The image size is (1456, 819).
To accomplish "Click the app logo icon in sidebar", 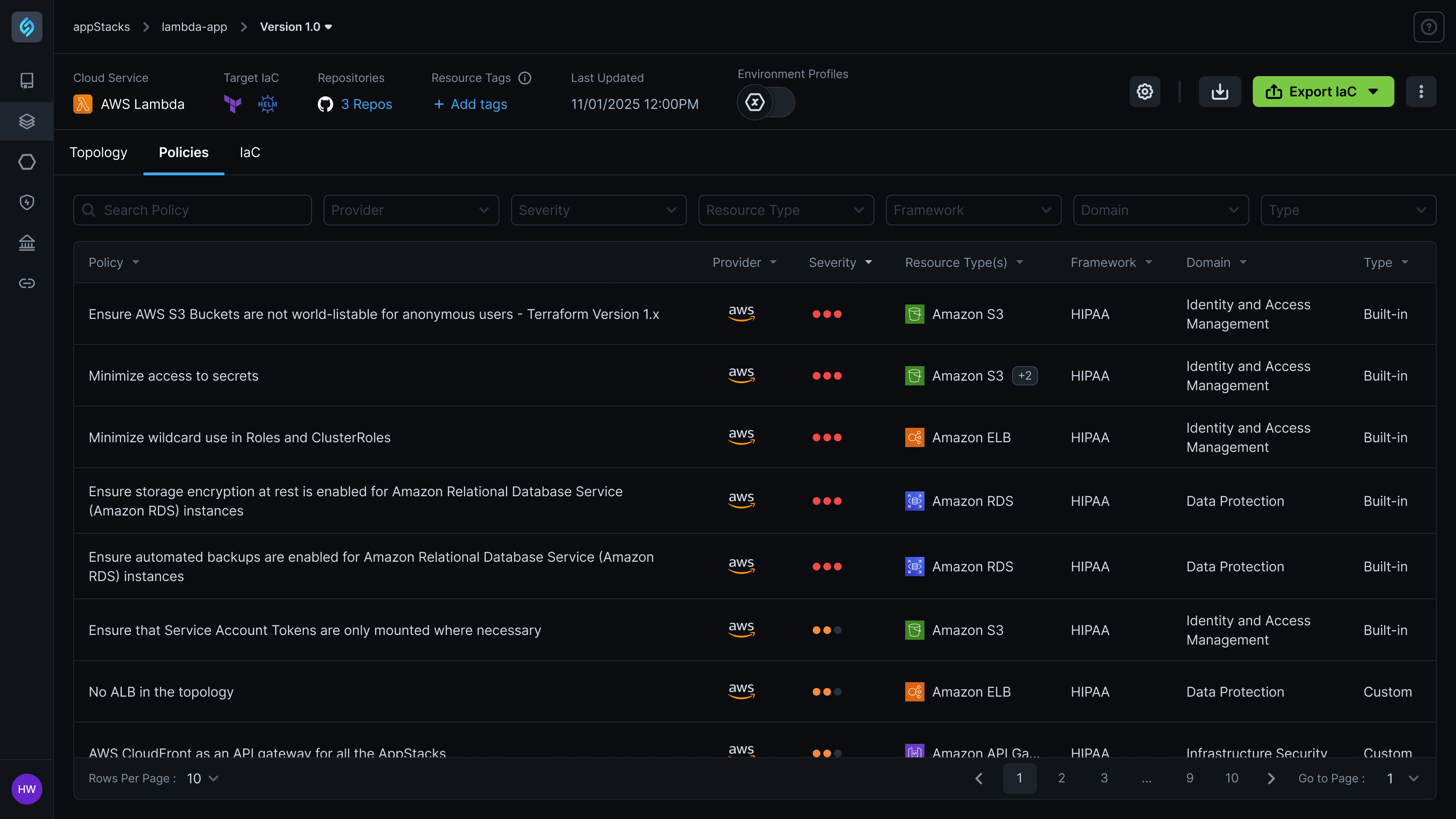I will [26, 26].
